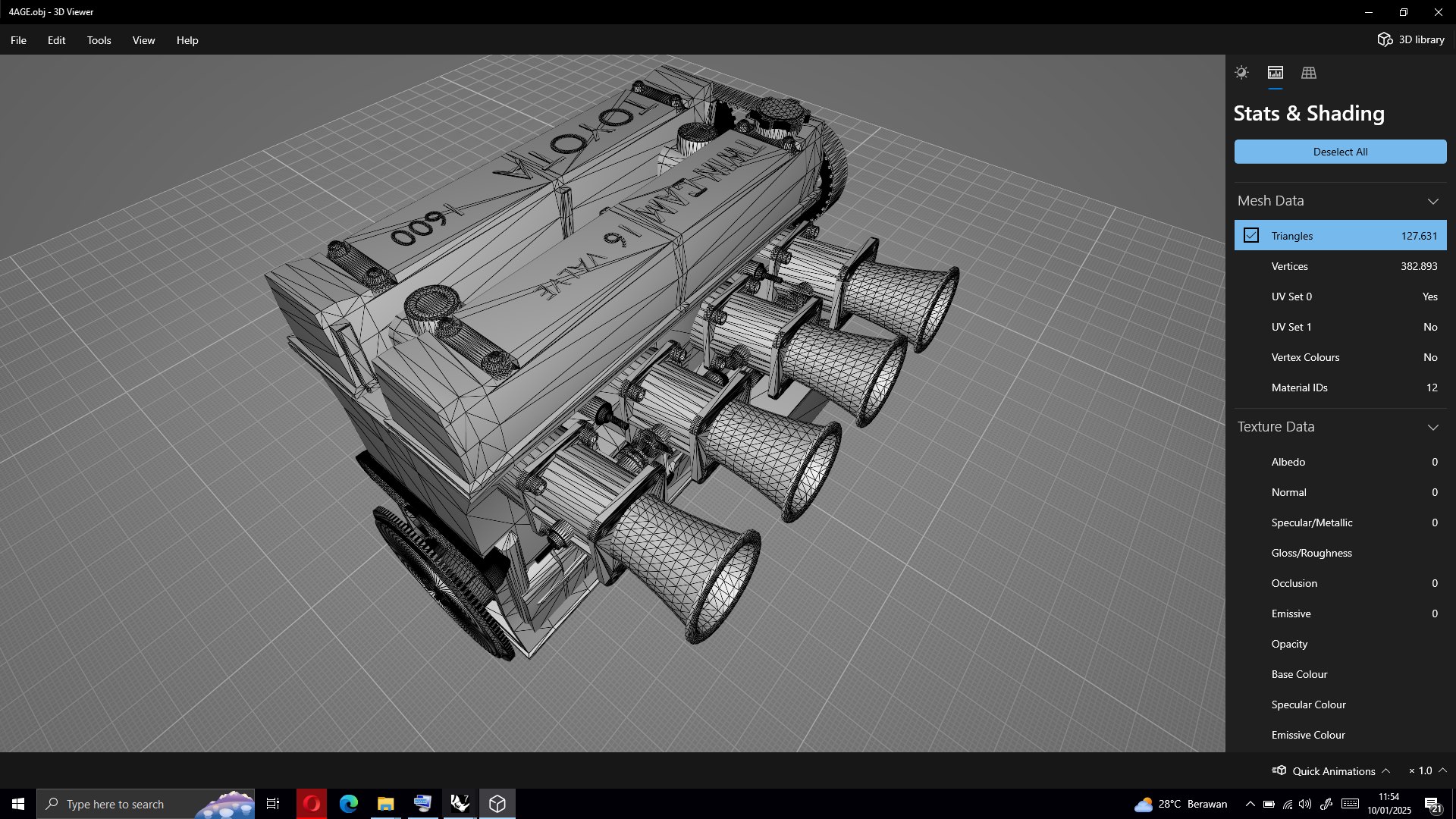
Task: Open Microsoft Edge from taskbar
Action: coord(349,804)
